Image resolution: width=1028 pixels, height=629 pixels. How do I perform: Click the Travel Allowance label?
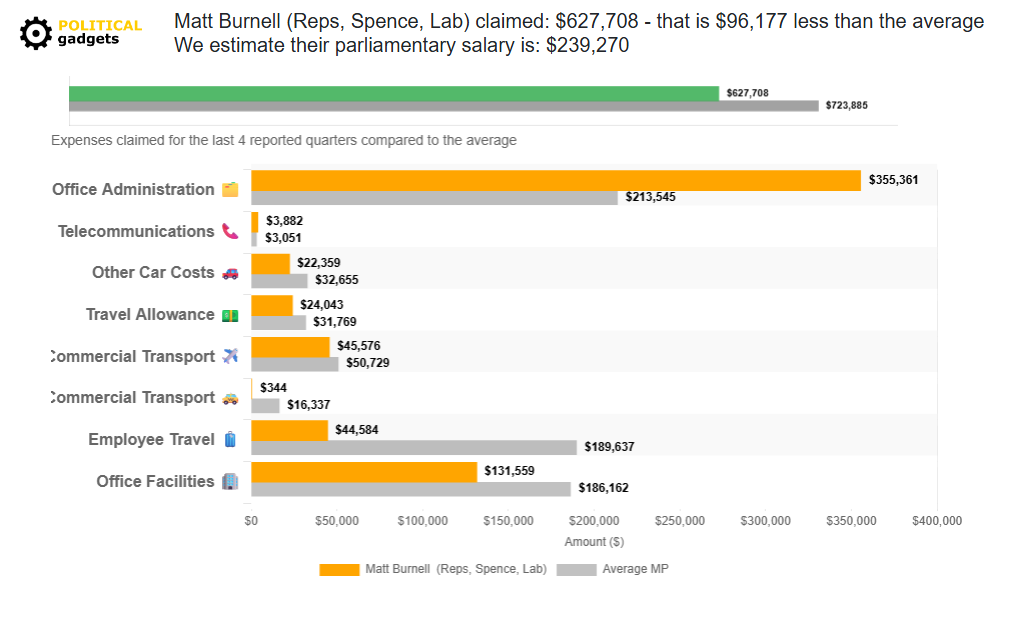point(150,315)
